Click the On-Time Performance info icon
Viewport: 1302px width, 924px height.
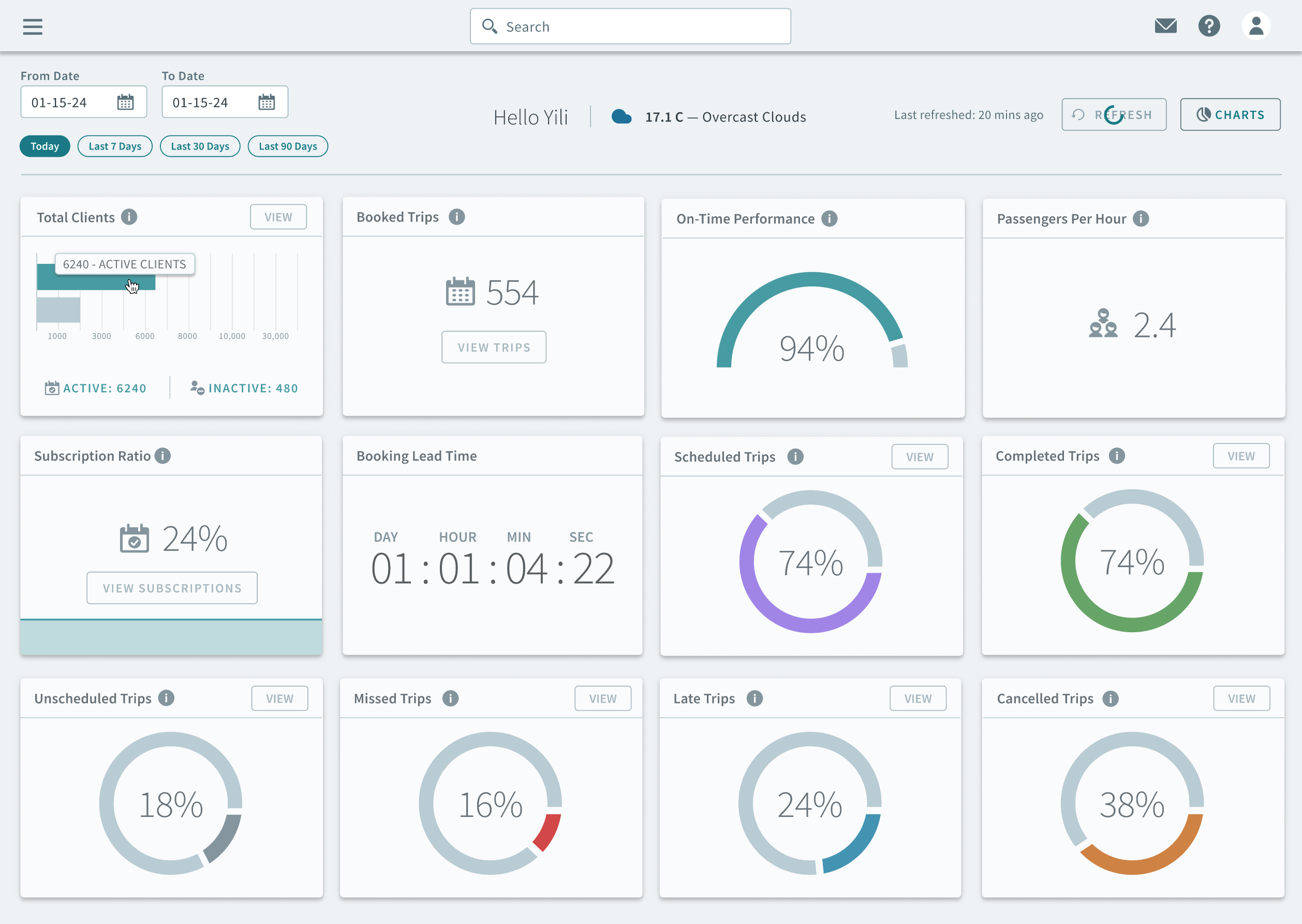pyautogui.click(x=829, y=218)
